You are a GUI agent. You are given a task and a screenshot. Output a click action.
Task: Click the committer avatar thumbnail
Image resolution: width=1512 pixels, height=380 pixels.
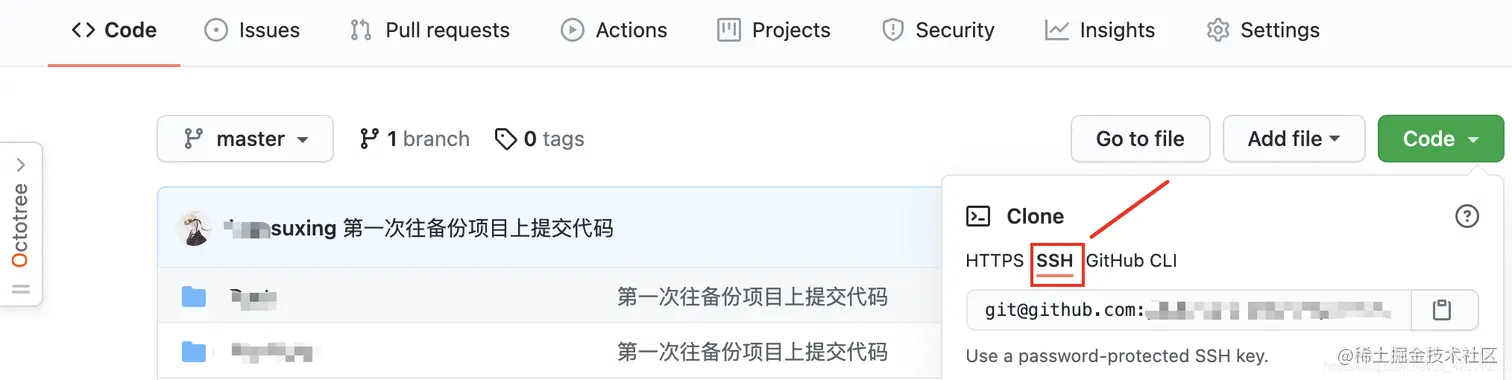coord(194,229)
